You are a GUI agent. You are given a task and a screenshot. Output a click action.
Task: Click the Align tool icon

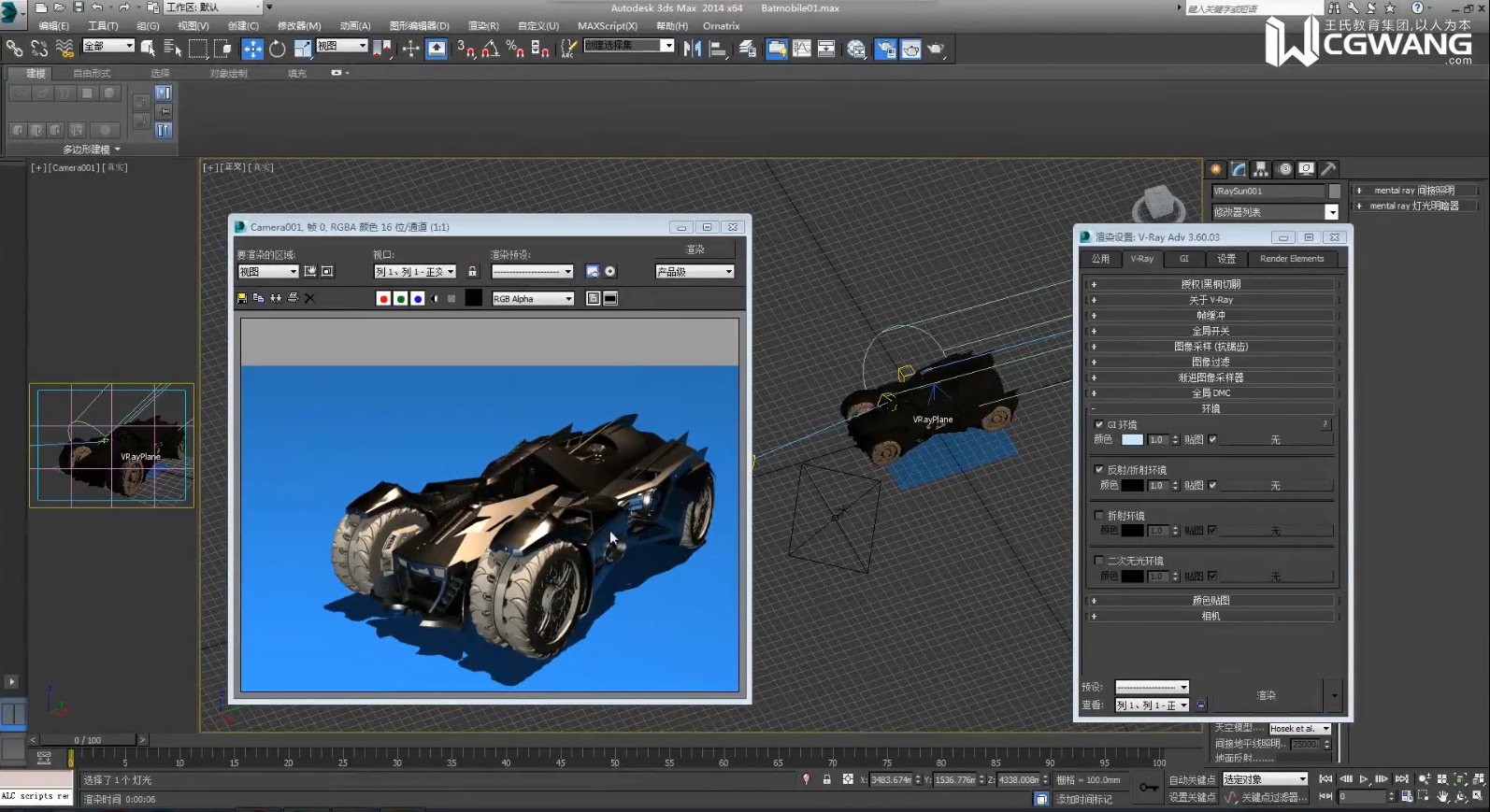coord(718,49)
